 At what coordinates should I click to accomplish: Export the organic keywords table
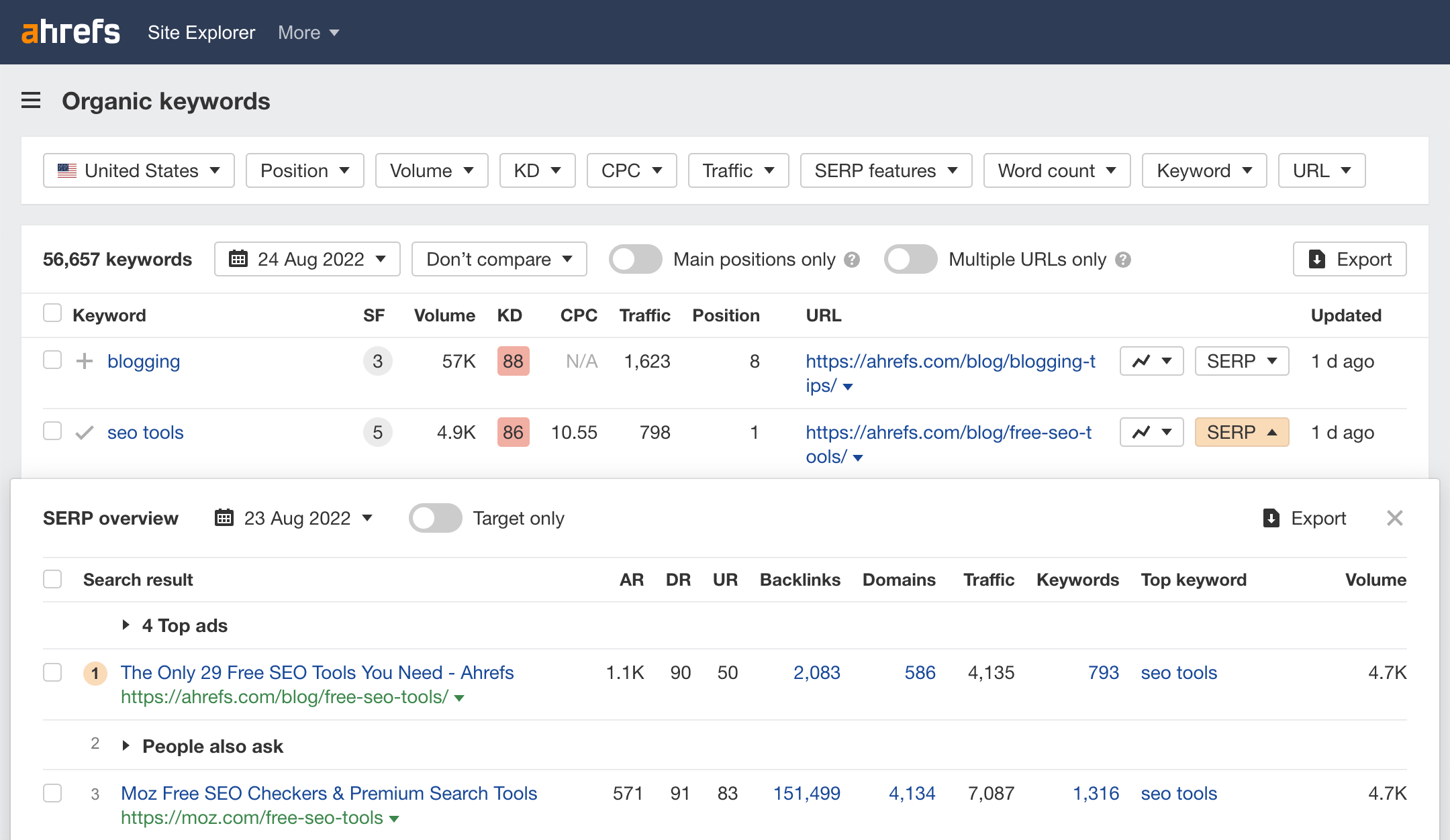tap(1349, 260)
